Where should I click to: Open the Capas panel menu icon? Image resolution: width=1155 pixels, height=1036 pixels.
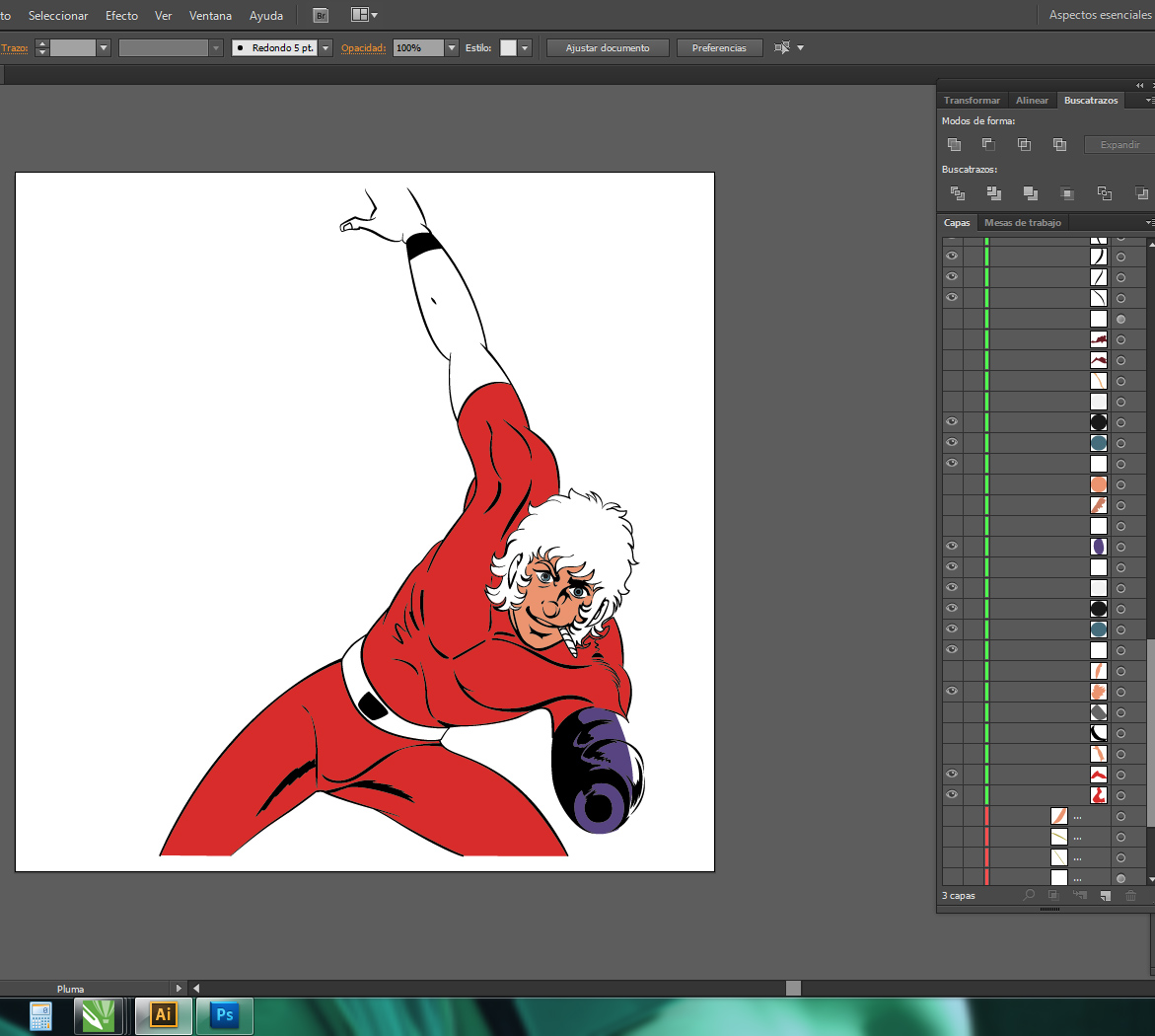point(1149,223)
